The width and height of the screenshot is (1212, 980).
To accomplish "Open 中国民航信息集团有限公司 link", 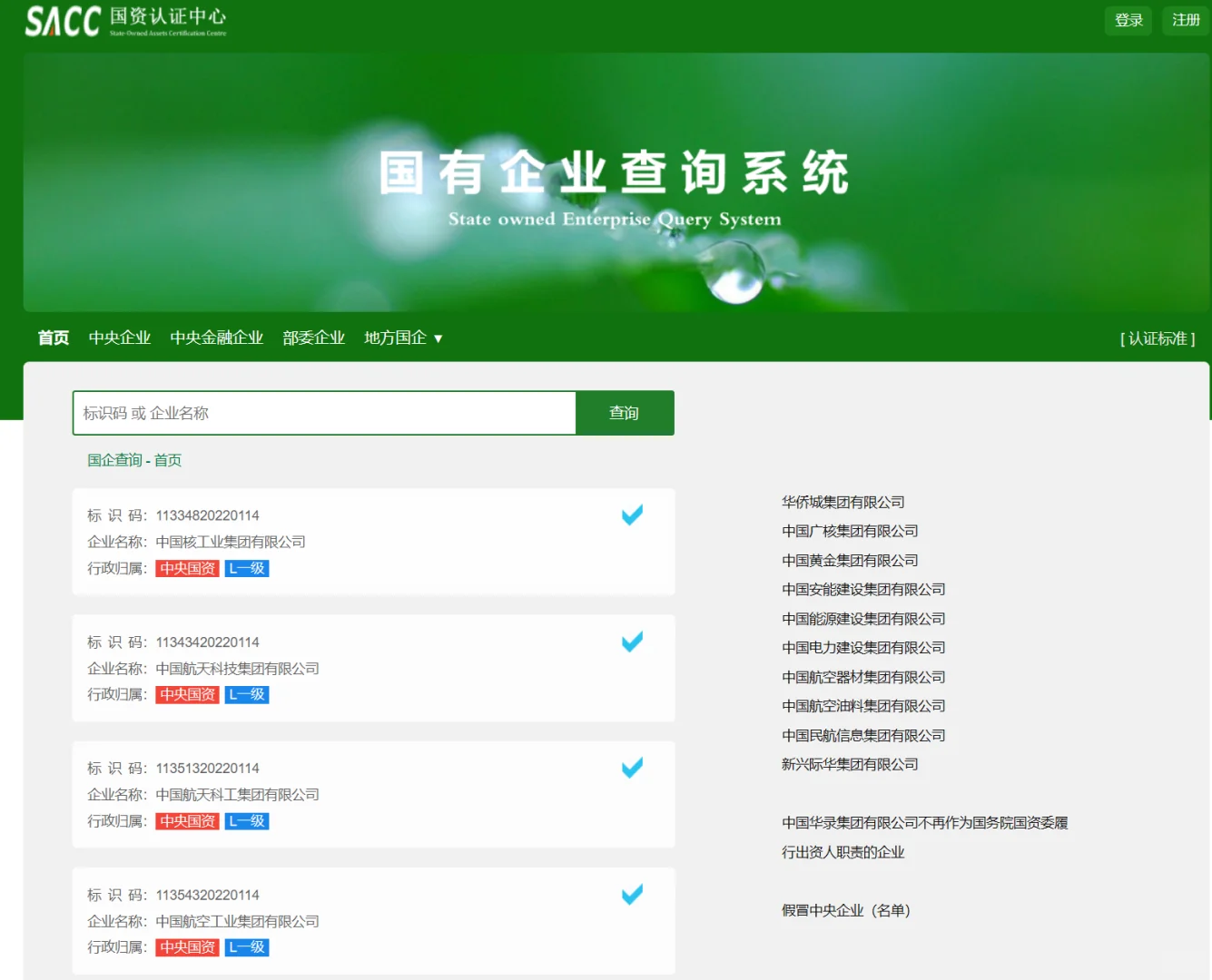I will pos(863,735).
